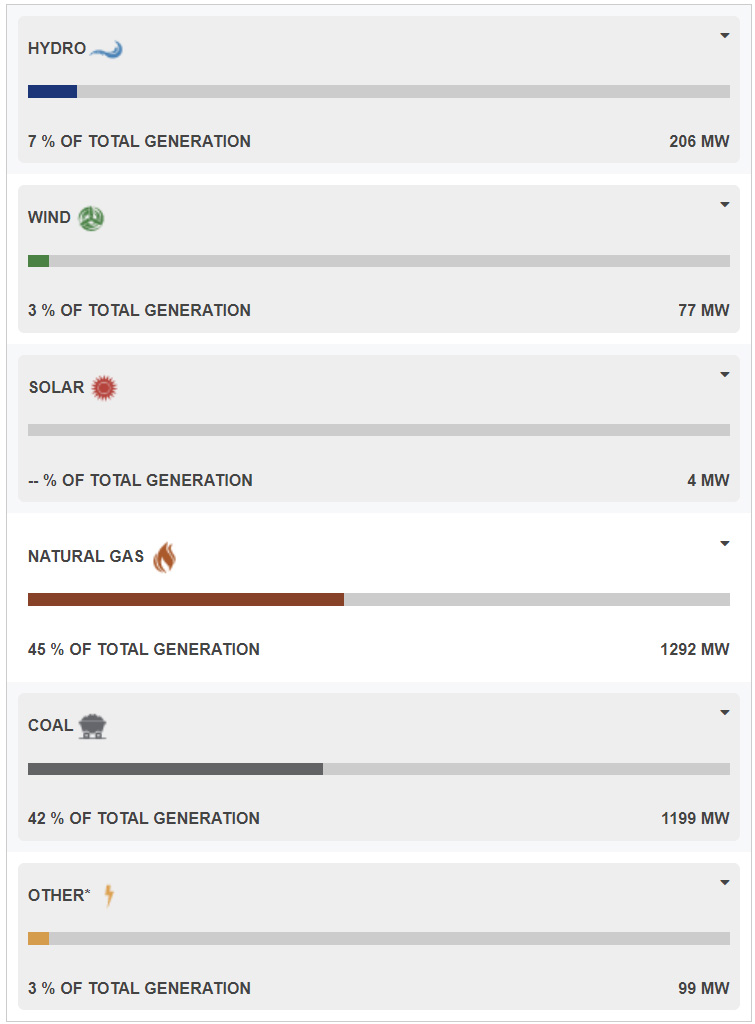Expand the Coal panel arrow
This screenshot has width=755, height=1024.
click(725, 713)
